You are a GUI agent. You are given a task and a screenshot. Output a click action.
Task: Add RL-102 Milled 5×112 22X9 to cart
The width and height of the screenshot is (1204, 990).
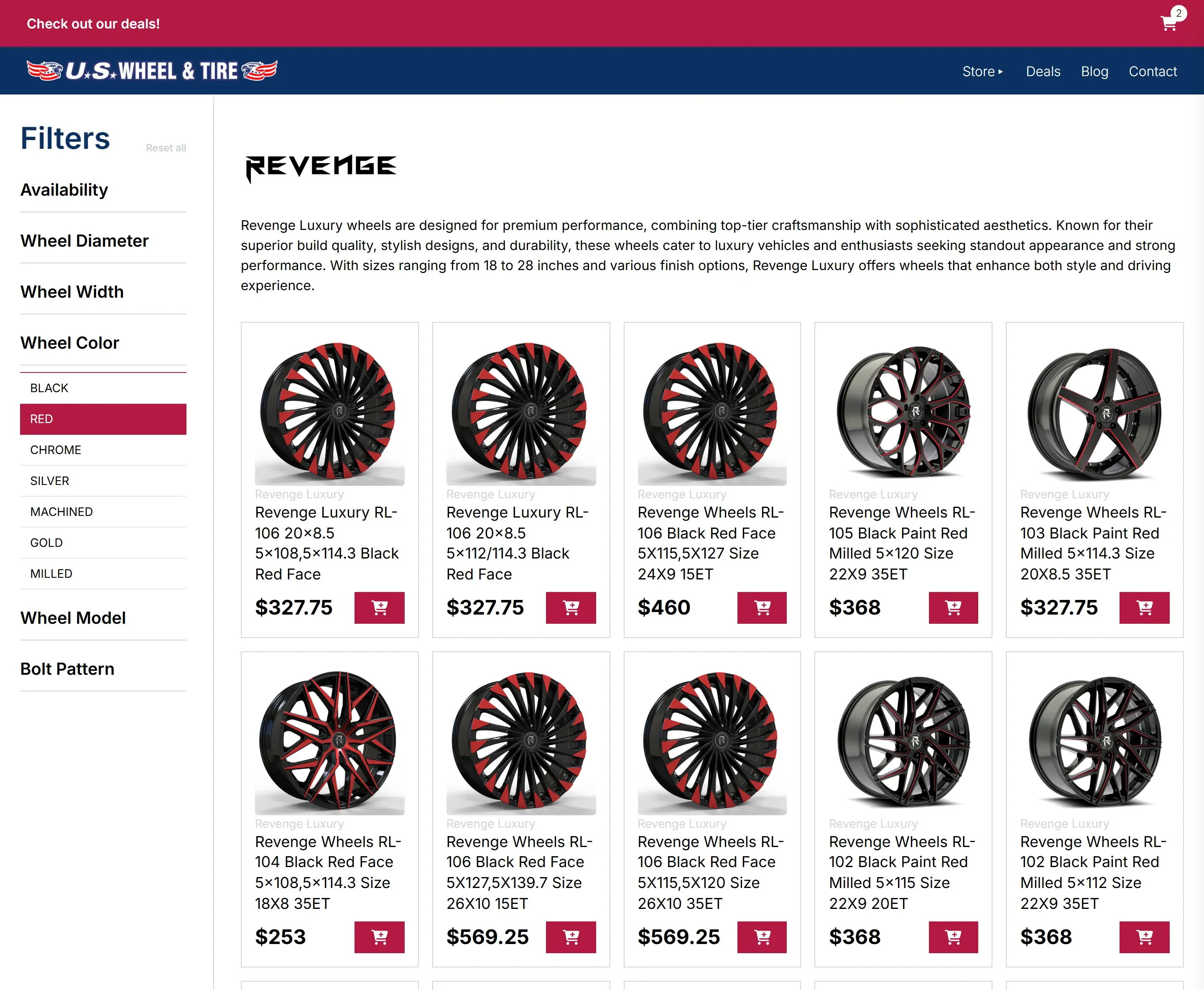pos(1144,937)
